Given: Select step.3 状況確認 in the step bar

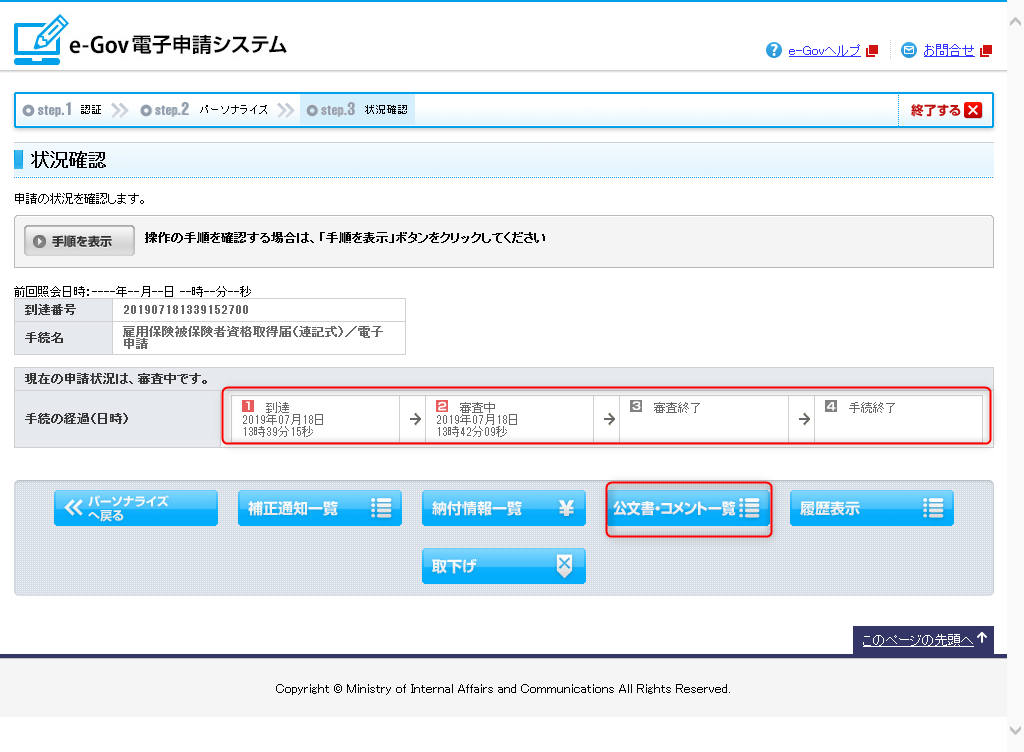Looking at the screenshot, I should click(358, 110).
